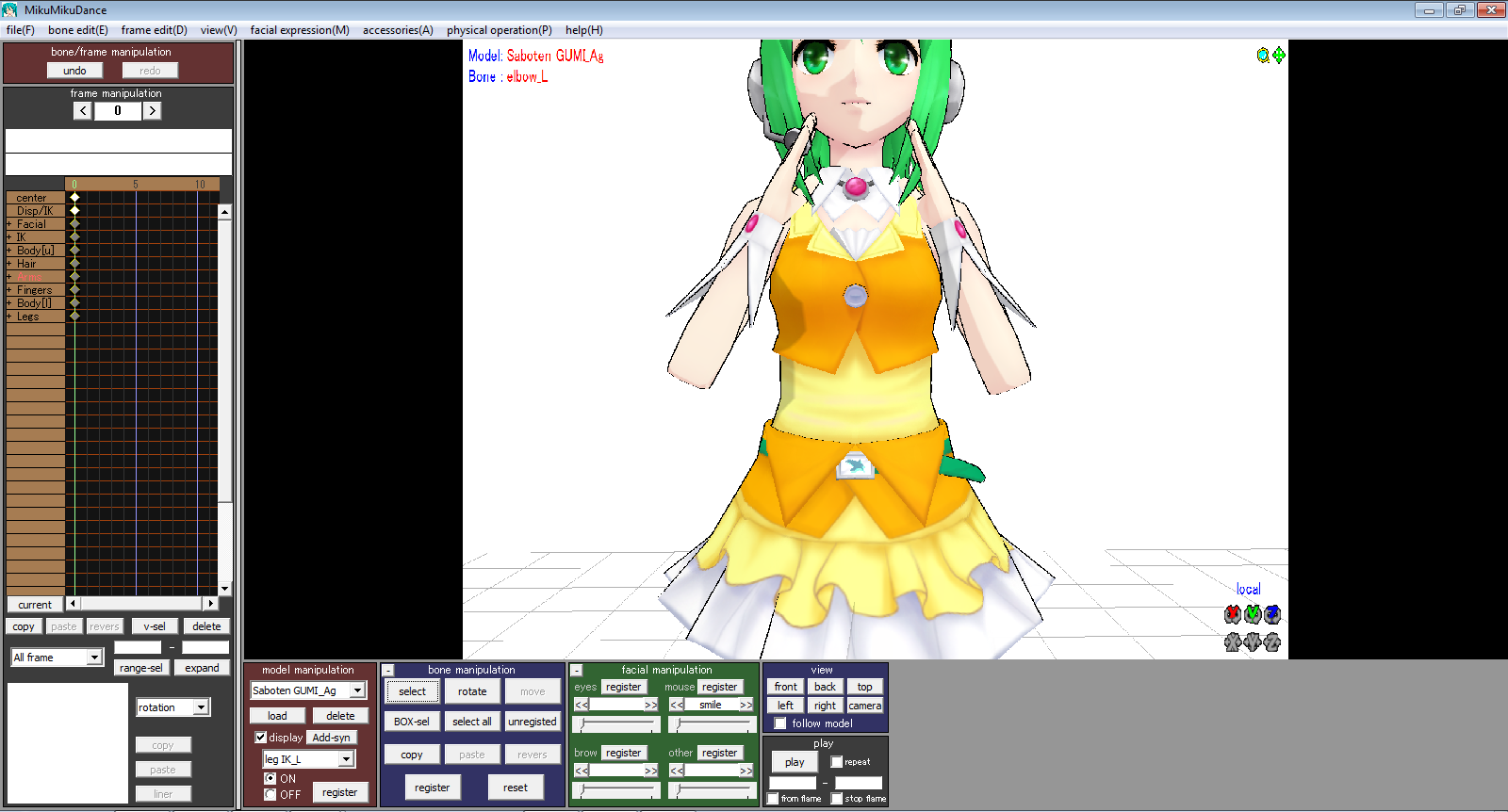The width and height of the screenshot is (1508, 812).
Task: Step mouth morph forward with >> button
Action: [746, 705]
